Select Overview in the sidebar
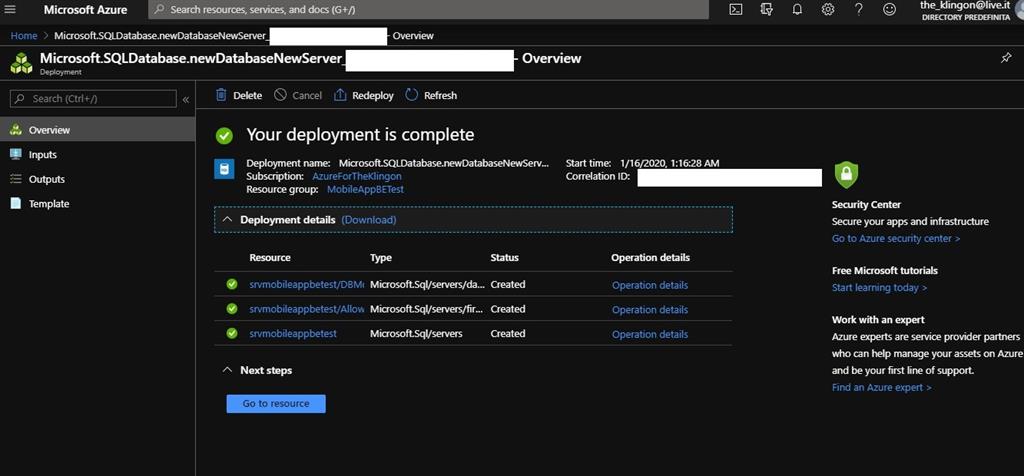Viewport: 1024px width, 476px height. pyautogui.click(x=97, y=130)
